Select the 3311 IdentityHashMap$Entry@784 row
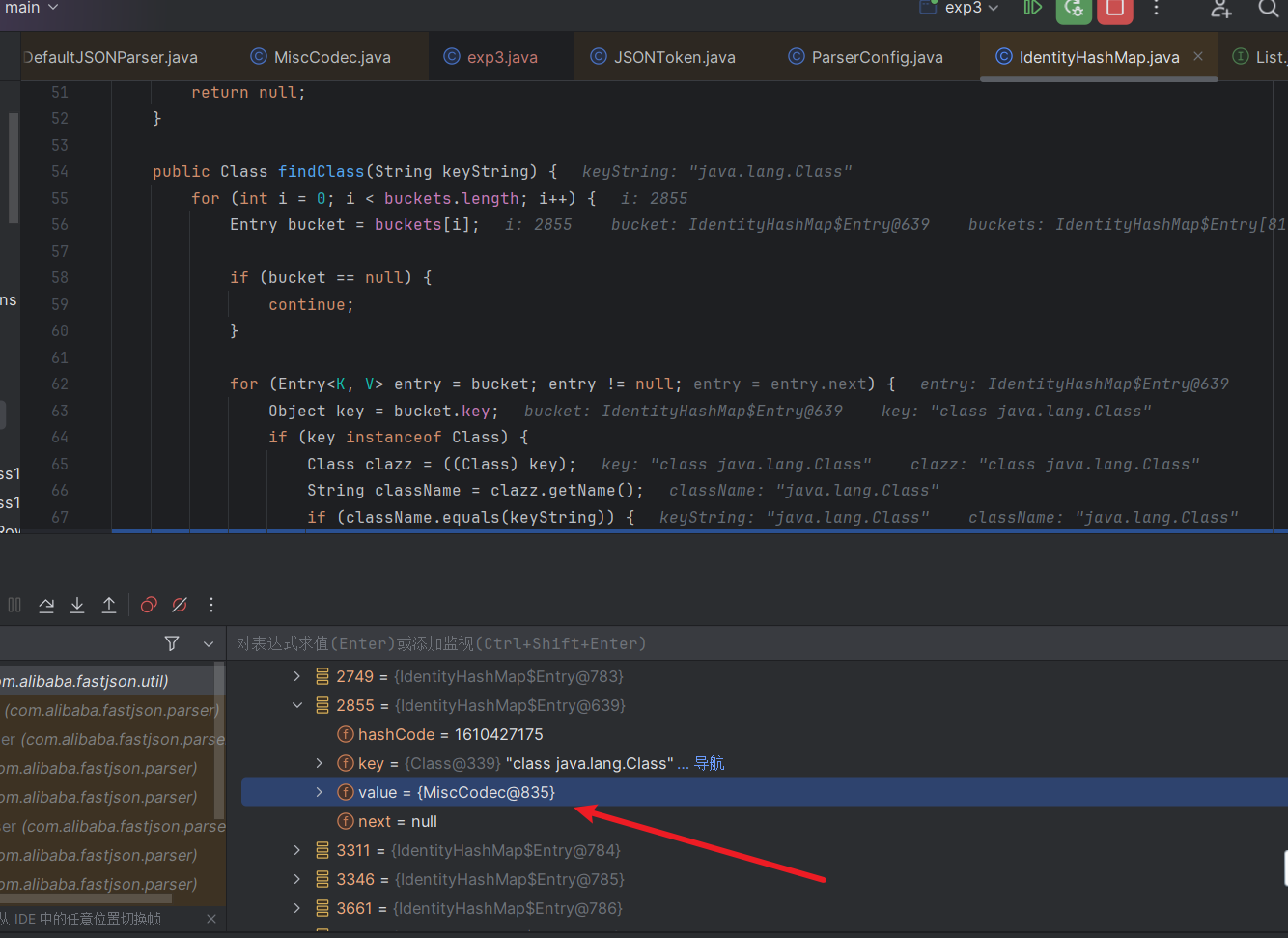1288x938 pixels. (x=765, y=850)
